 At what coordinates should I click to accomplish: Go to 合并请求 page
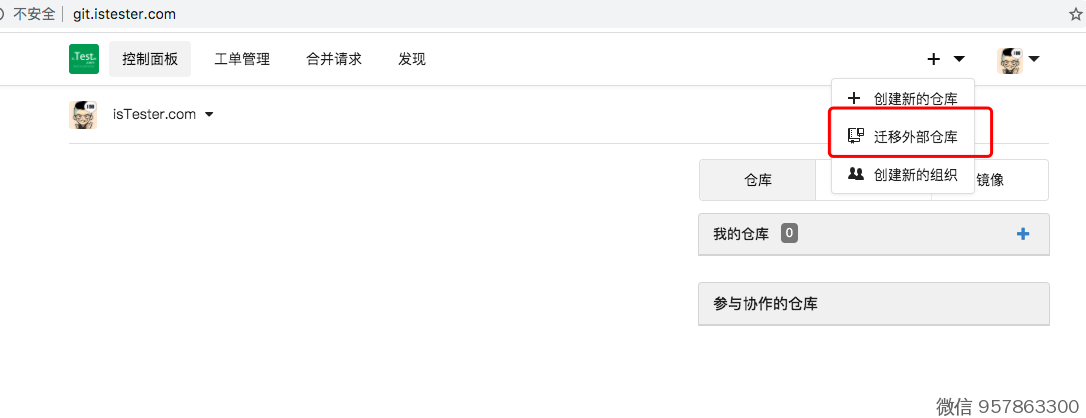point(334,59)
